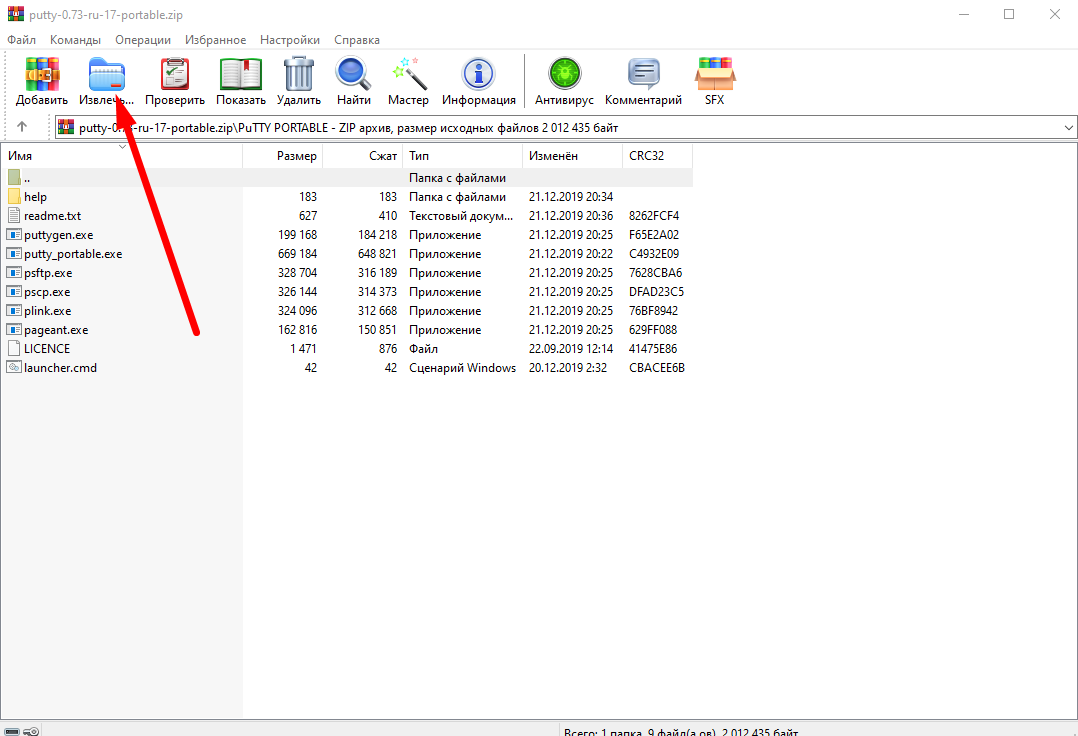Expand the archive path dropdown
The height and width of the screenshot is (736, 1078).
1068,128
